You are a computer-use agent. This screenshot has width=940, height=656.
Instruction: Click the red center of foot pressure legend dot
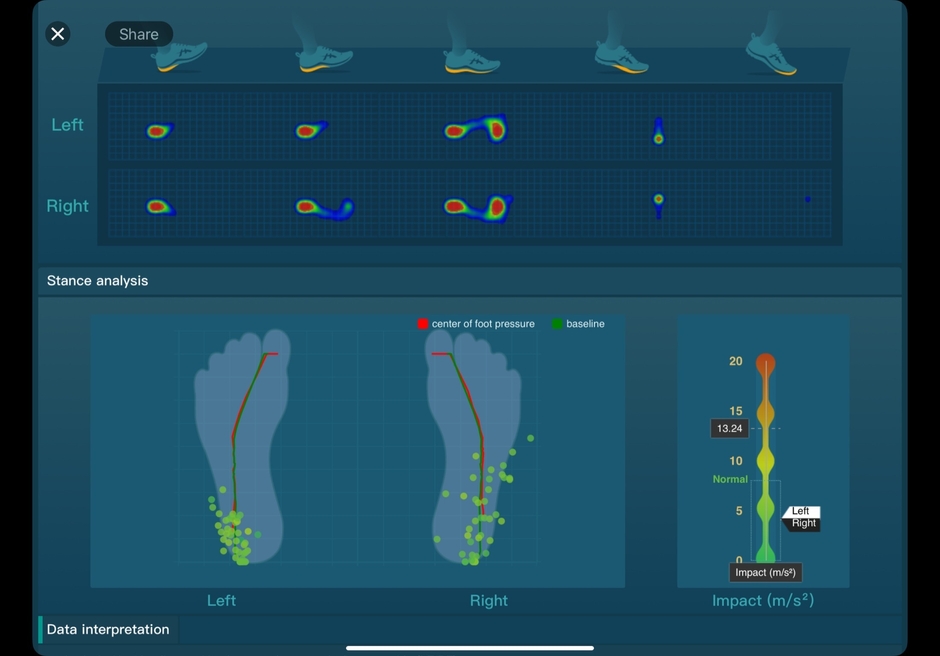point(423,324)
